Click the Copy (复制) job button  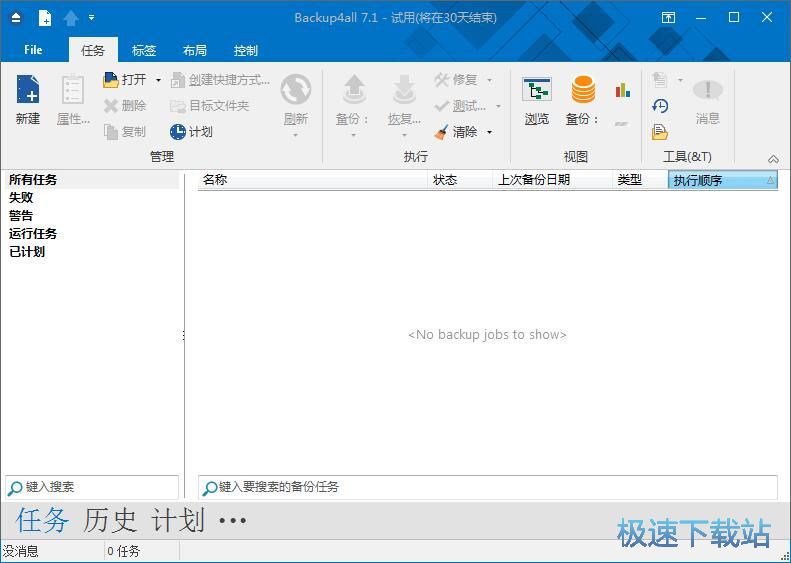coord(125,132)
